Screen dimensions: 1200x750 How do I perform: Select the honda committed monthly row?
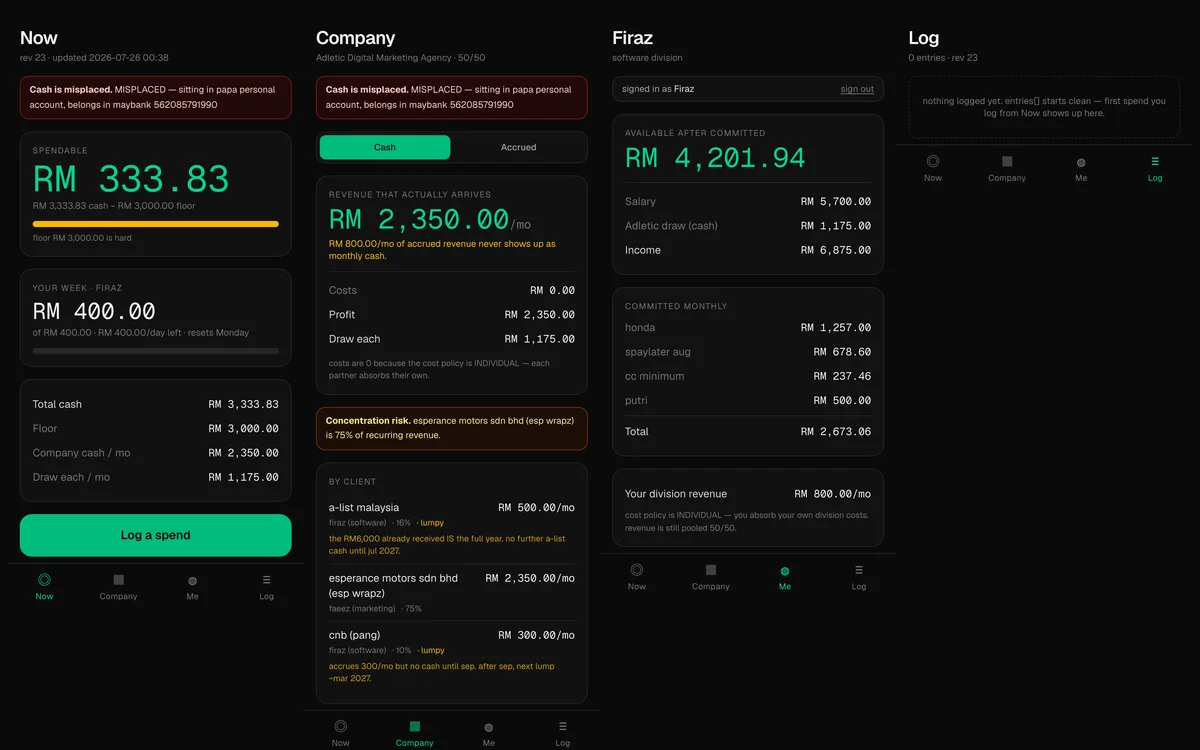[x=748, y=327]
